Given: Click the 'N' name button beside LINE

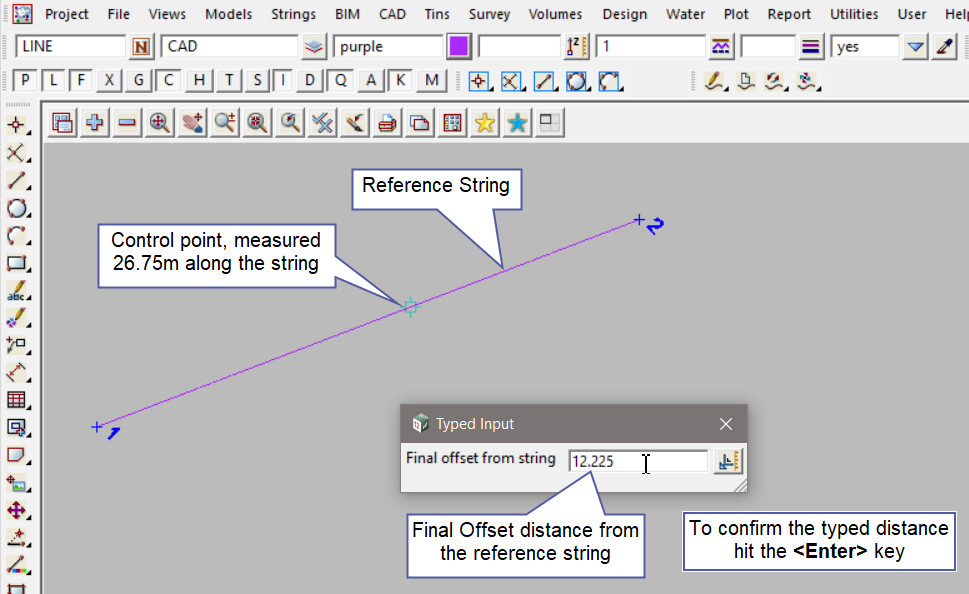Looking at the screenshot, I should [141, 47].
